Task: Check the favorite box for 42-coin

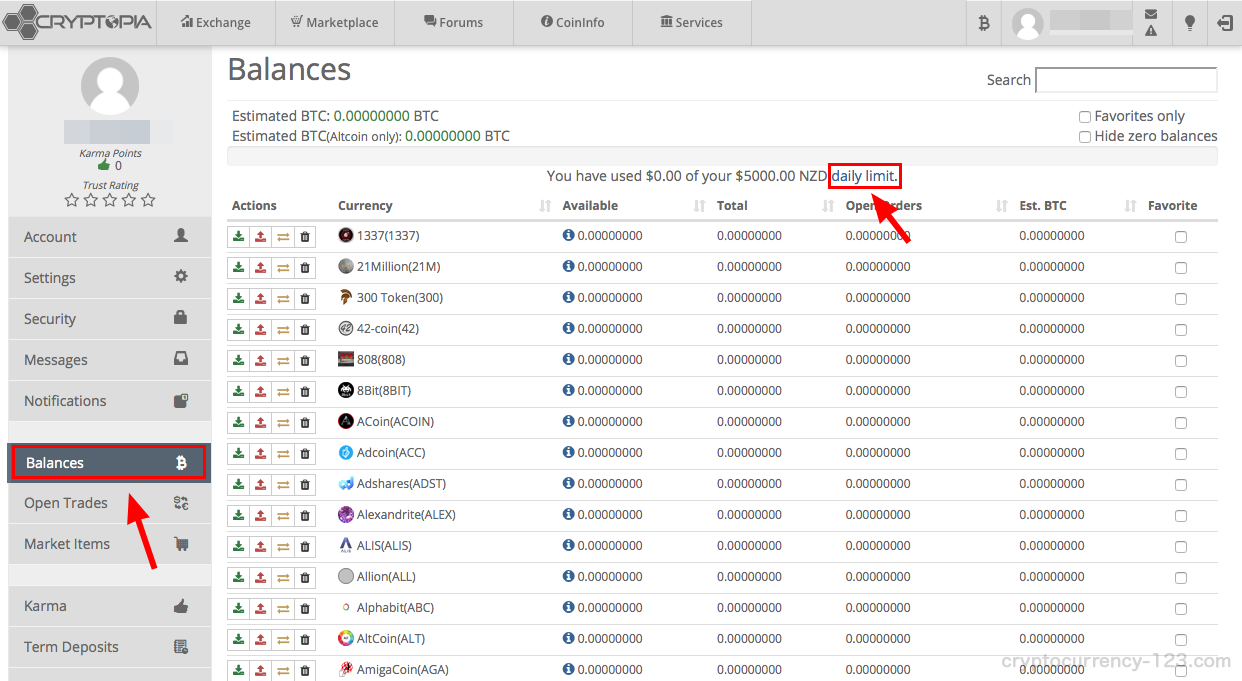Action: click(x=1181, y=330)
